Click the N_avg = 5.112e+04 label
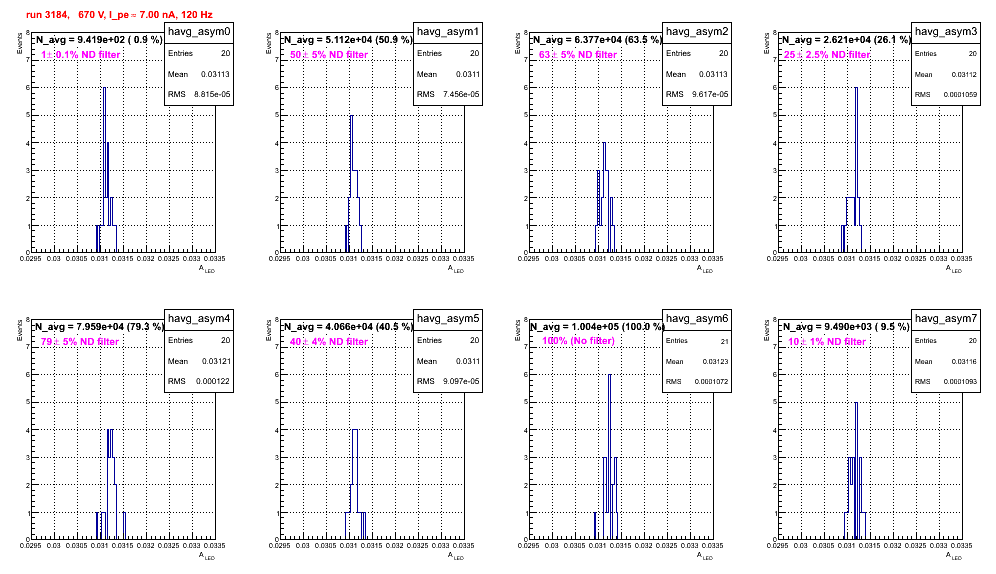This screenshot has width=996, height=574. click(x=348, y=40)
